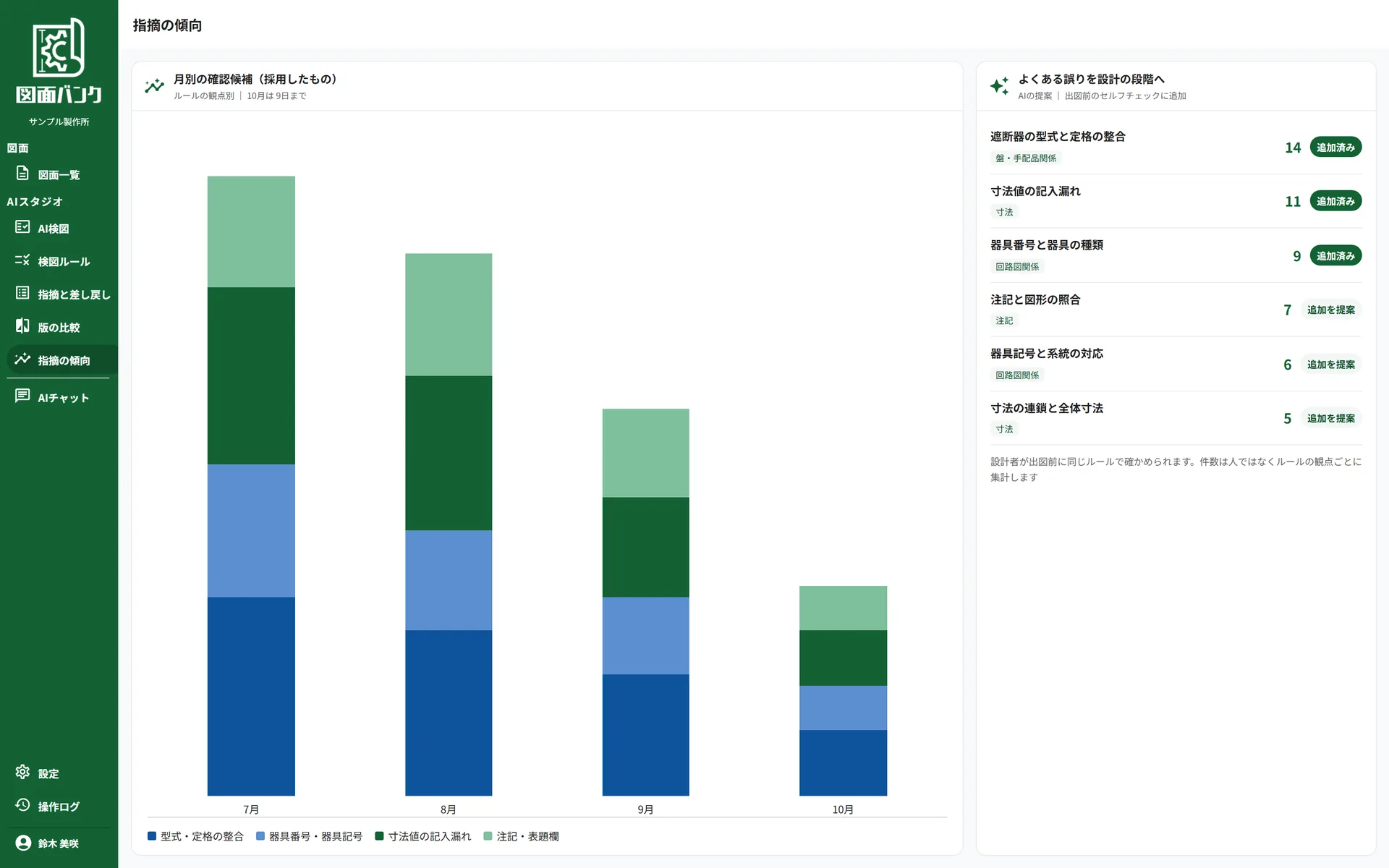Screen dimensions: 1389x868
Task: Open 設定 gear icon in sidebar
Action: 22,772
